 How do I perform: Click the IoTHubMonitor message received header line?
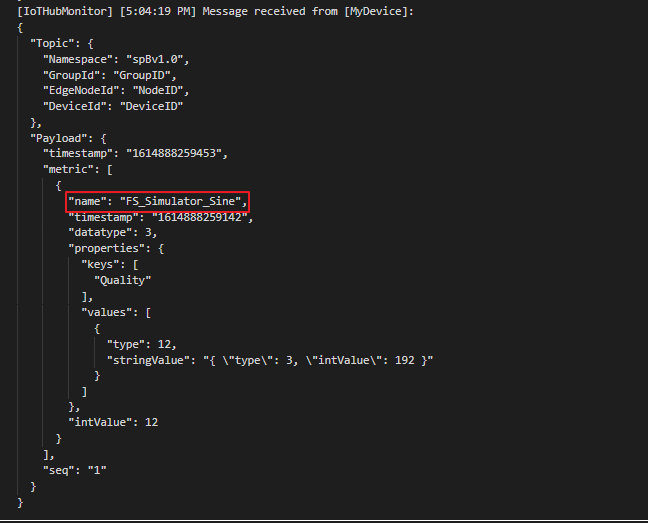[215, 12]
